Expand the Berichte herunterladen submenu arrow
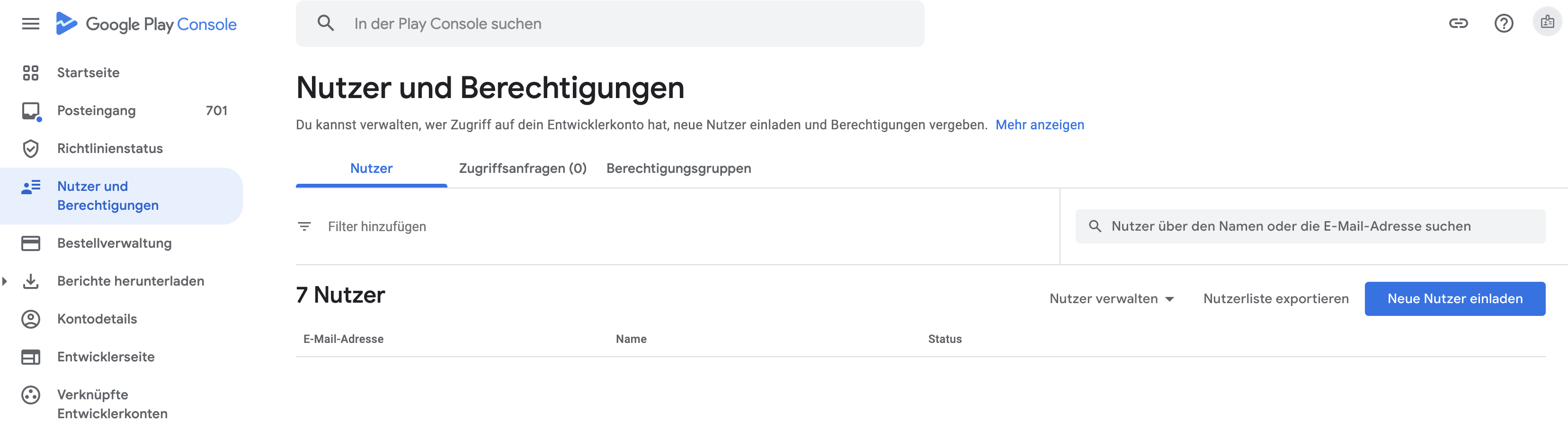This screenshot has width=1568, height=431. pyautogui.click(x=5, y=281)
